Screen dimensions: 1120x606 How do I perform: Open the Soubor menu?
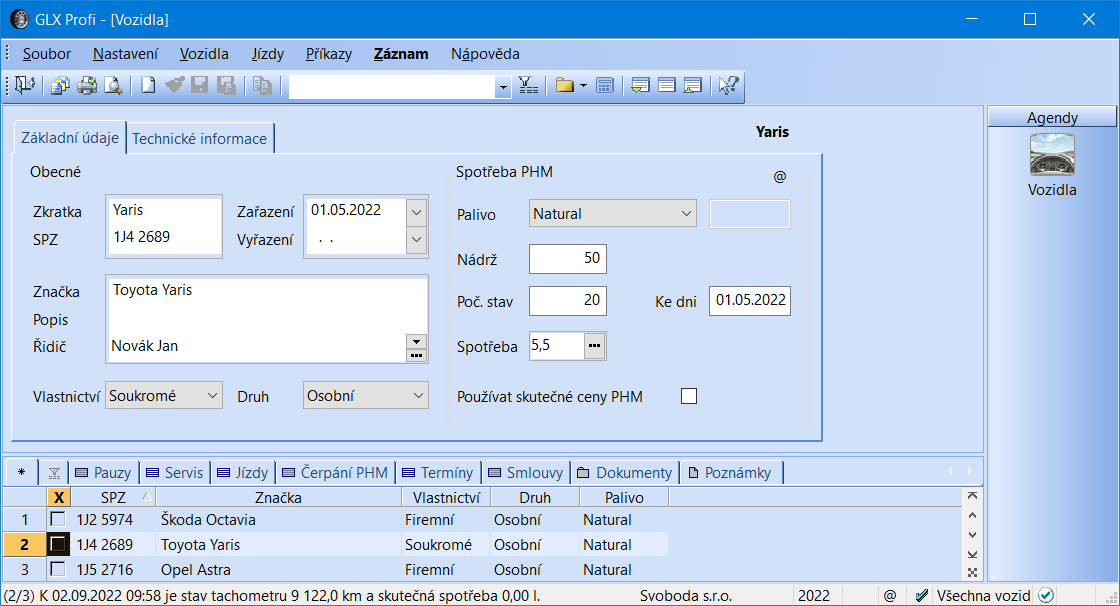46,54
